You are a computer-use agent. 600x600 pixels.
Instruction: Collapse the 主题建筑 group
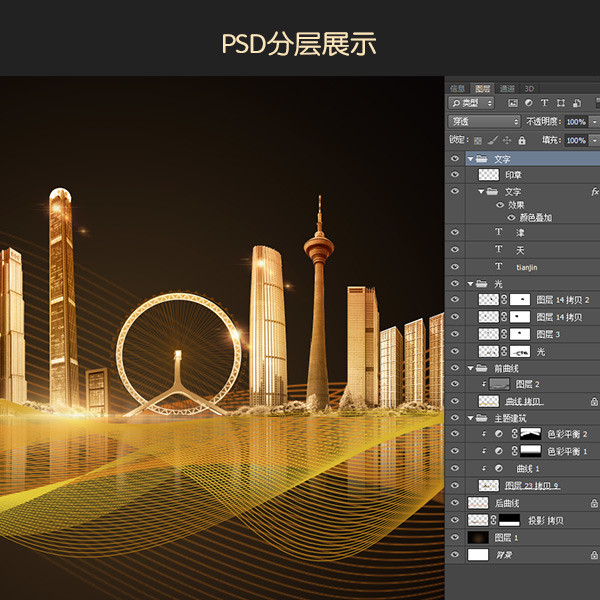click(x=471, y=418)
